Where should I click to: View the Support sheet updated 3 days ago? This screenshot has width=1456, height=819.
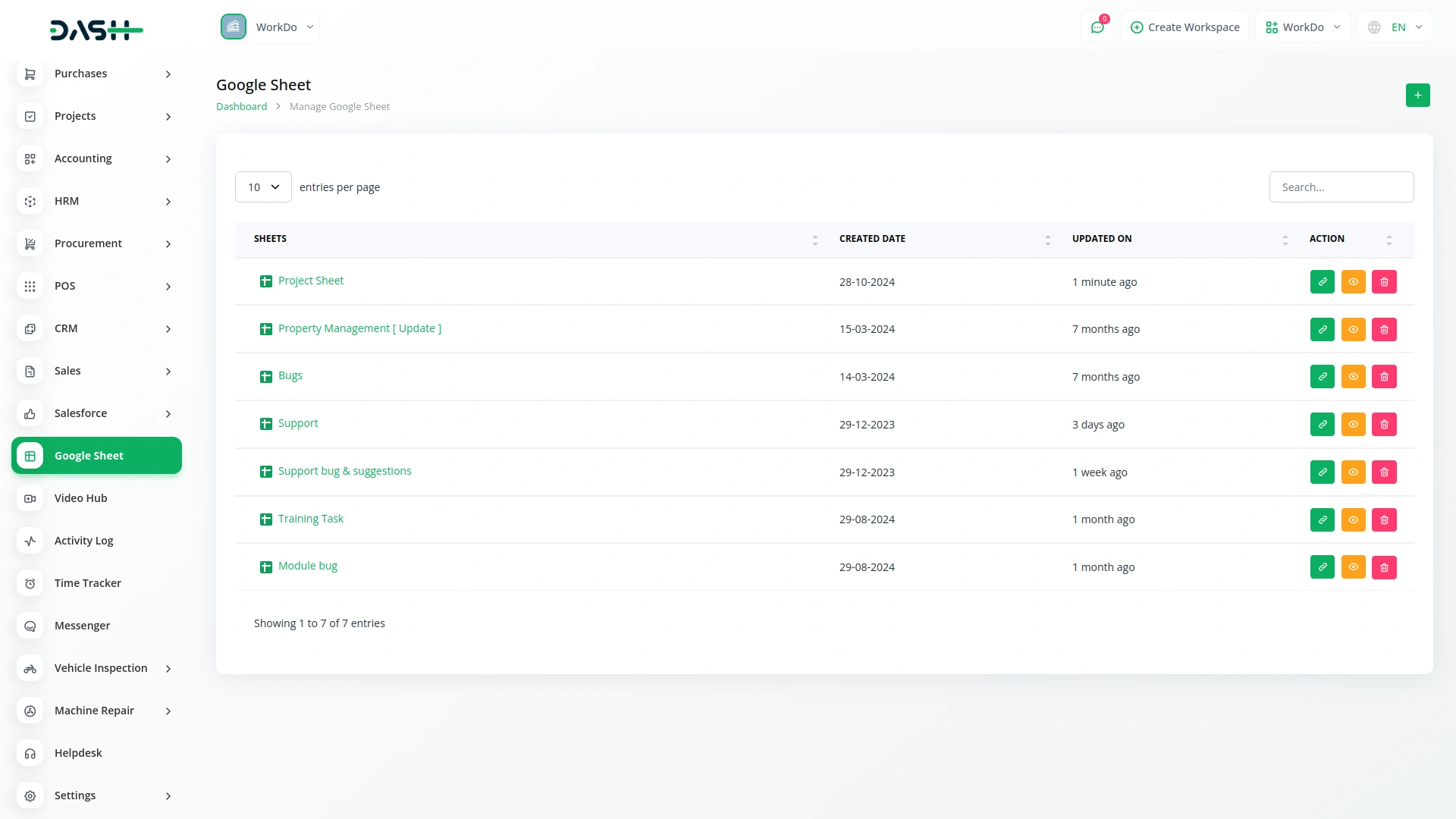[1354, 425]
